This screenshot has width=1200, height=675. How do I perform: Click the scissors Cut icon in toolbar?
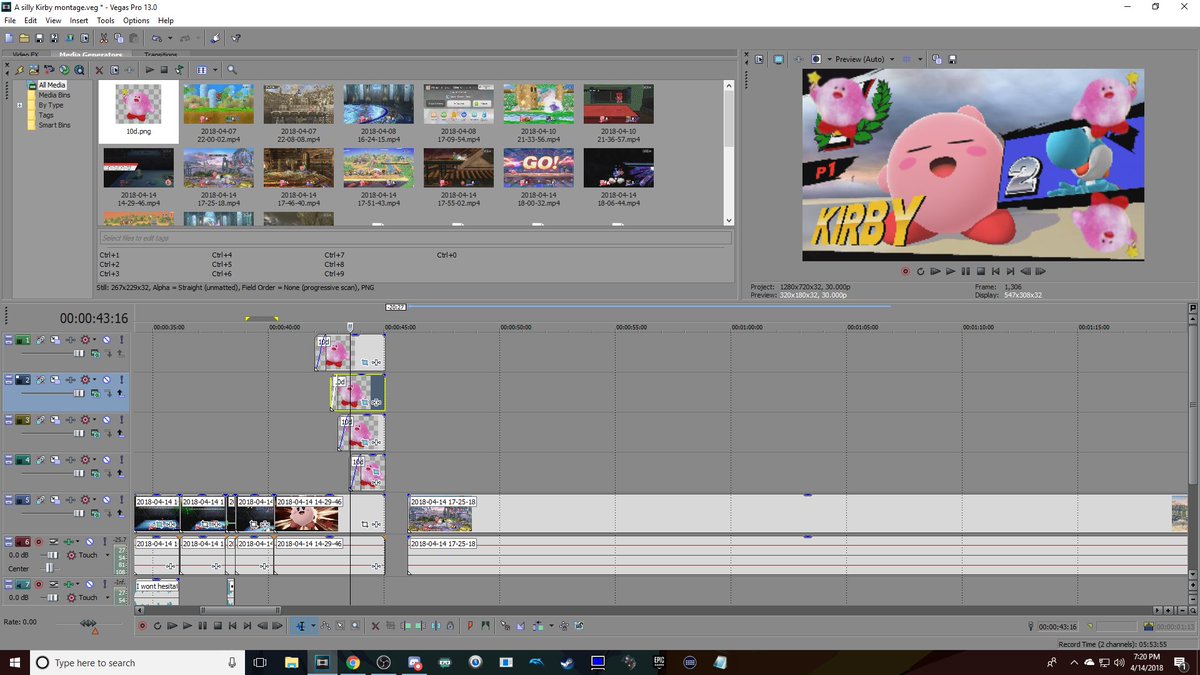pos(103,38)
